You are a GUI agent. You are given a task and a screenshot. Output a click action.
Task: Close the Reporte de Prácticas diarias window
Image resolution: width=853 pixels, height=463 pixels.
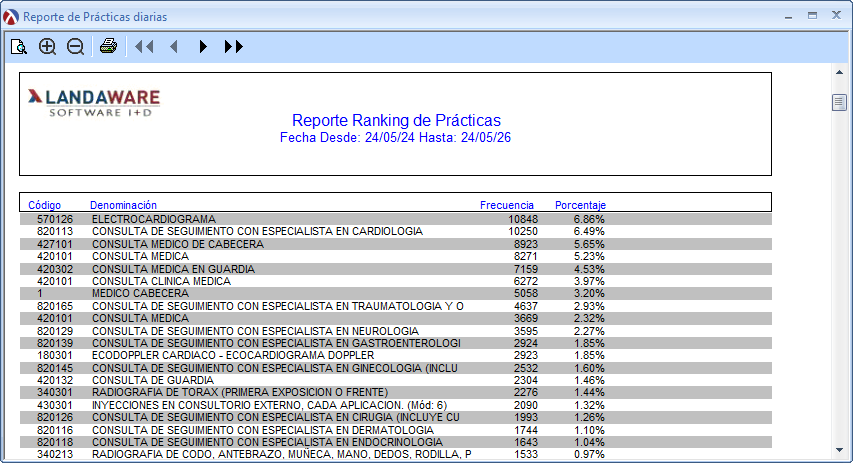coord(837,15)
